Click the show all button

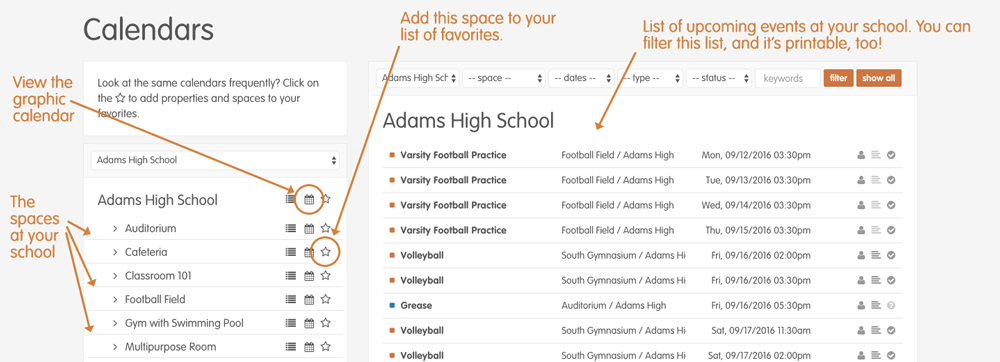click(x=879, y=78)
